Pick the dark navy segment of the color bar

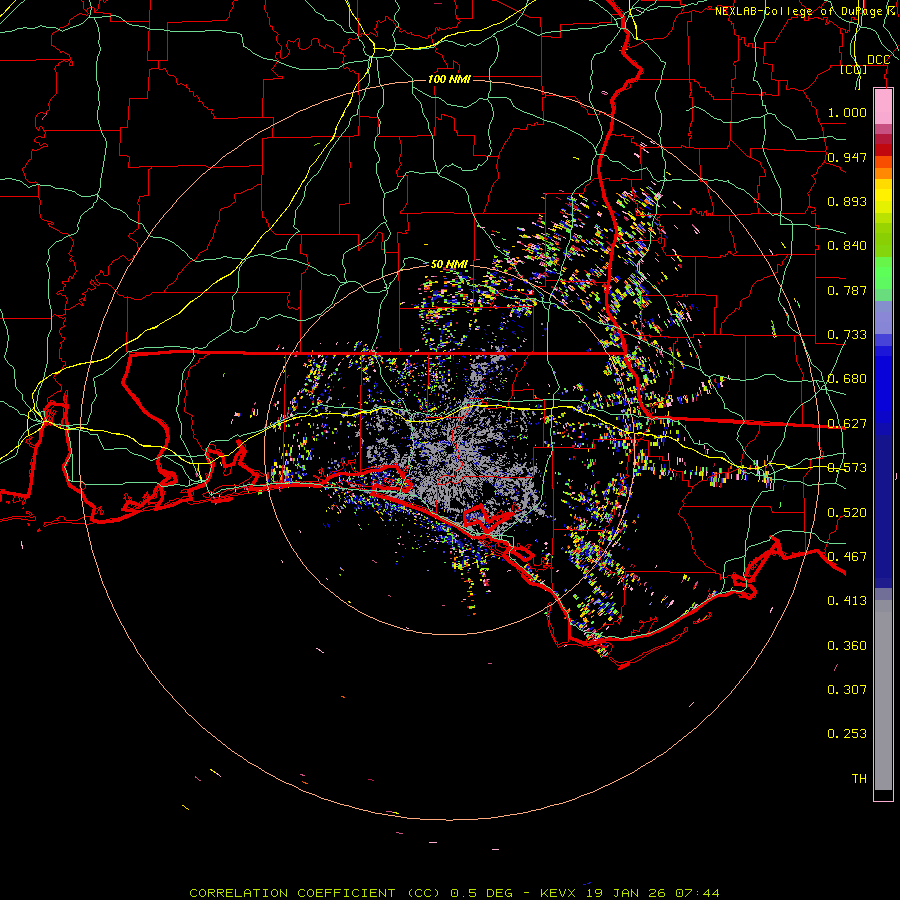click(x=883, y=511)
